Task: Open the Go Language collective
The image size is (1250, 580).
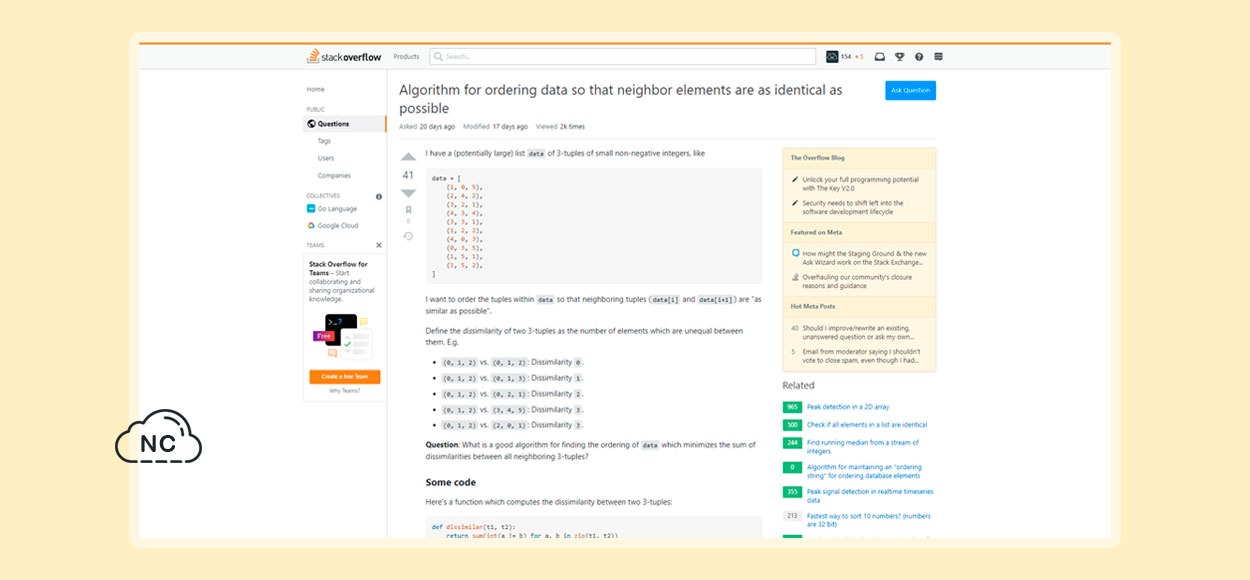Action: pyautogui.click(x=332, y=209)
